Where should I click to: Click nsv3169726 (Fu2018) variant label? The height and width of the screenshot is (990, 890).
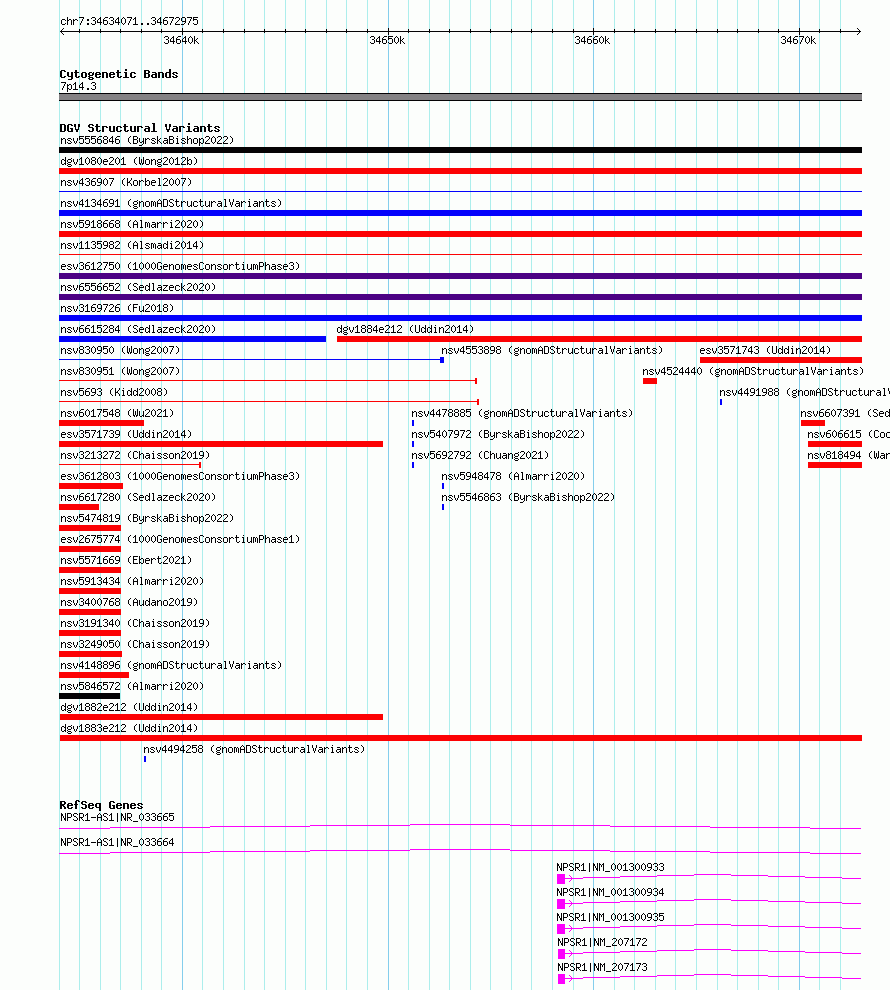[x=117, y=308]
